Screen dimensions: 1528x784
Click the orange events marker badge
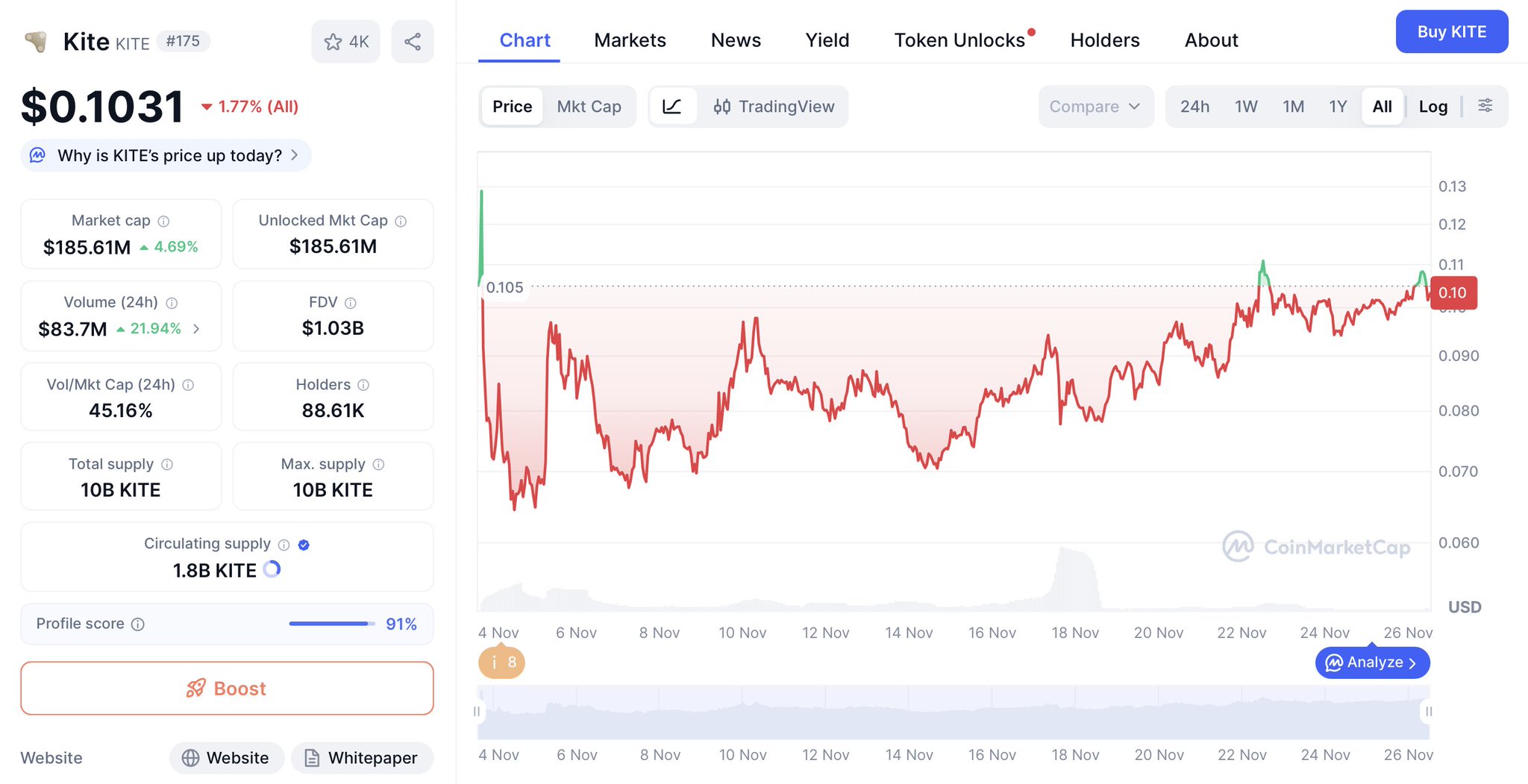[501, 662]
